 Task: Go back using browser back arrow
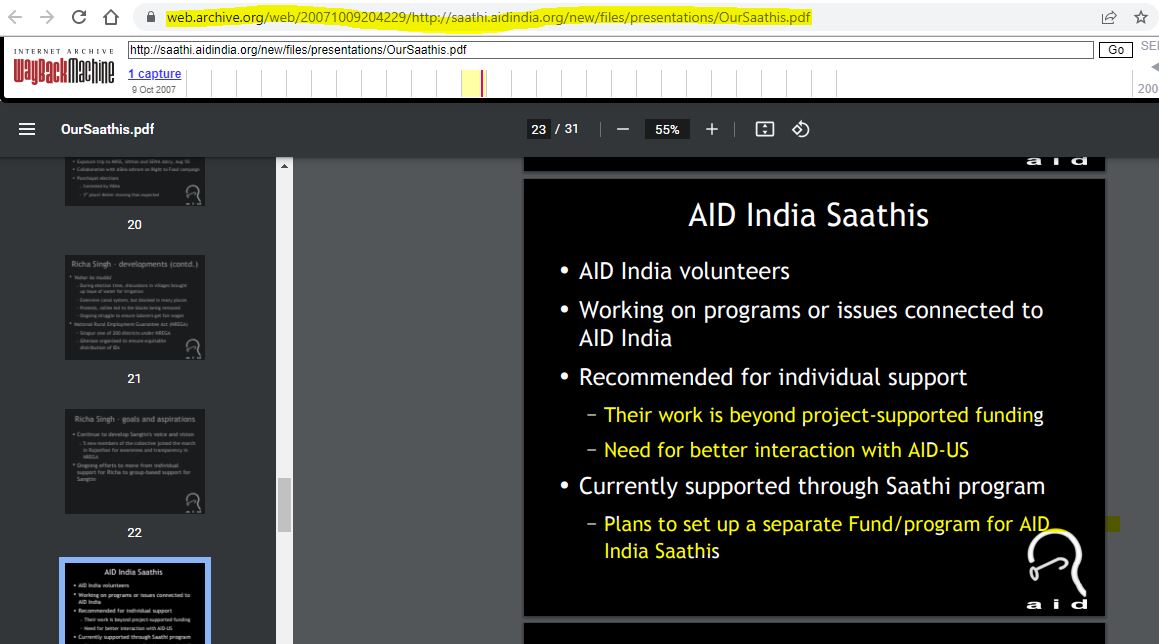click(x=14, y=17)
